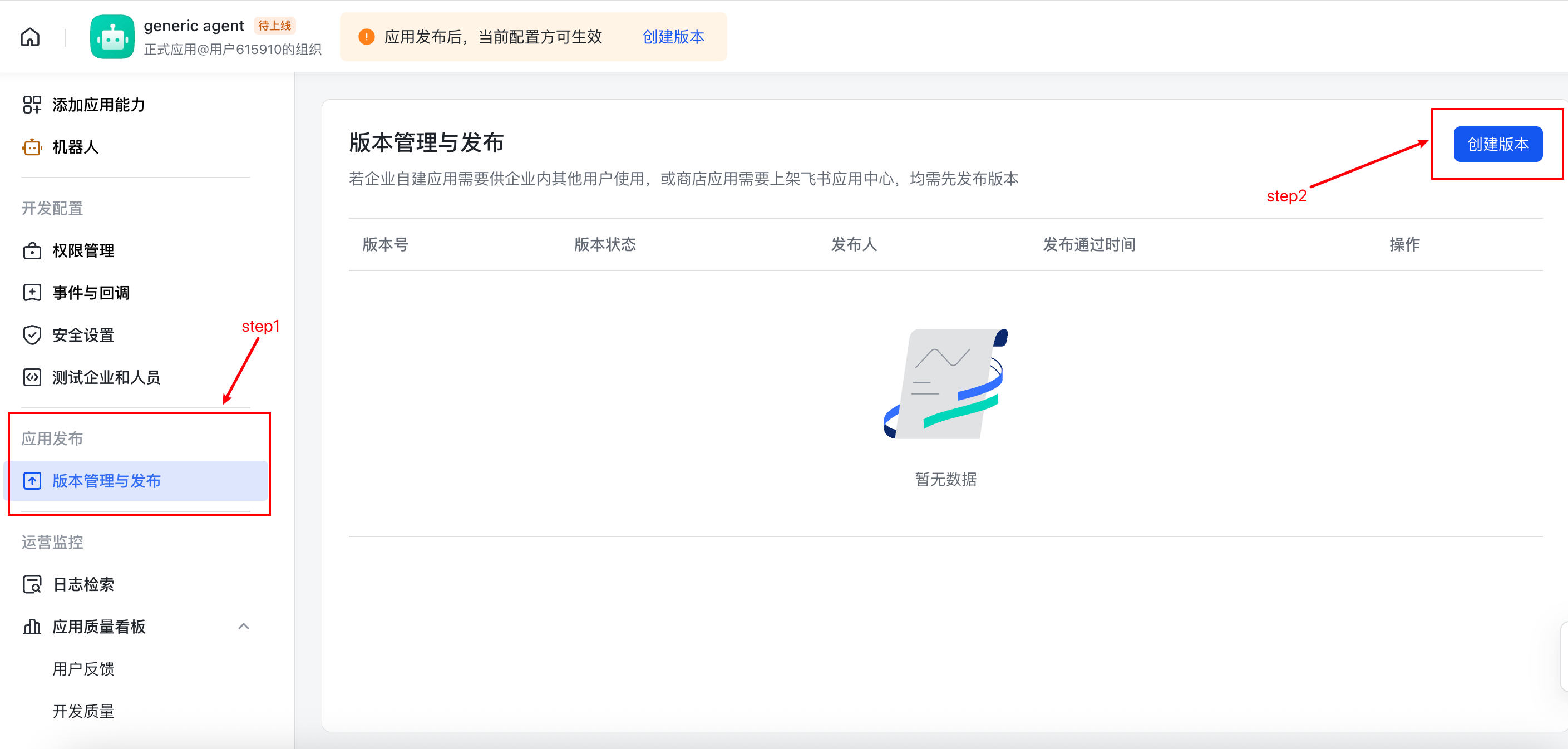This screenshot has height=749, width=1568.
Task: Collapse the 应用质量看板 section chevron
Action: (244, 627)
